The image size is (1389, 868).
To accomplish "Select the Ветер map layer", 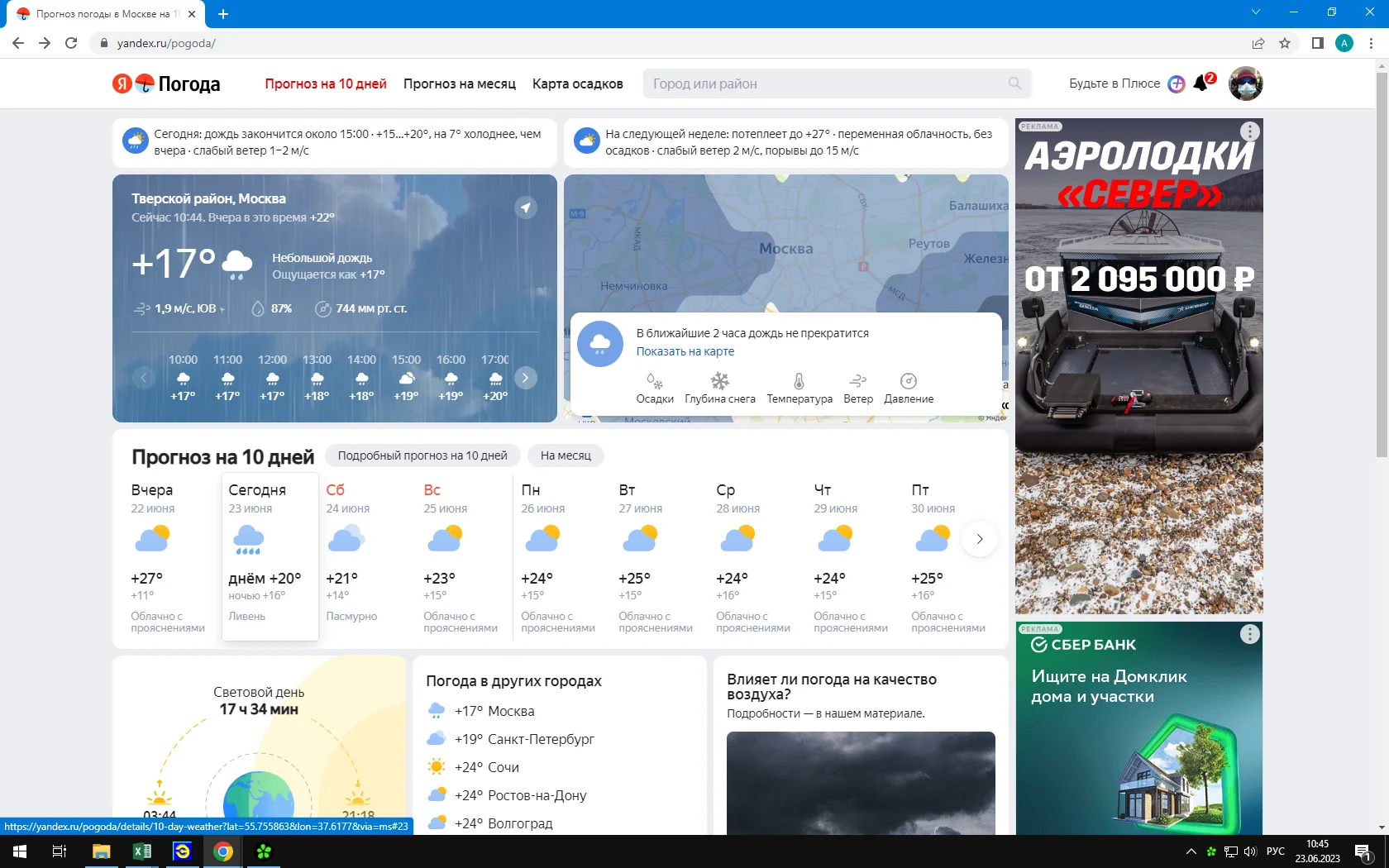I will point(858,389).
